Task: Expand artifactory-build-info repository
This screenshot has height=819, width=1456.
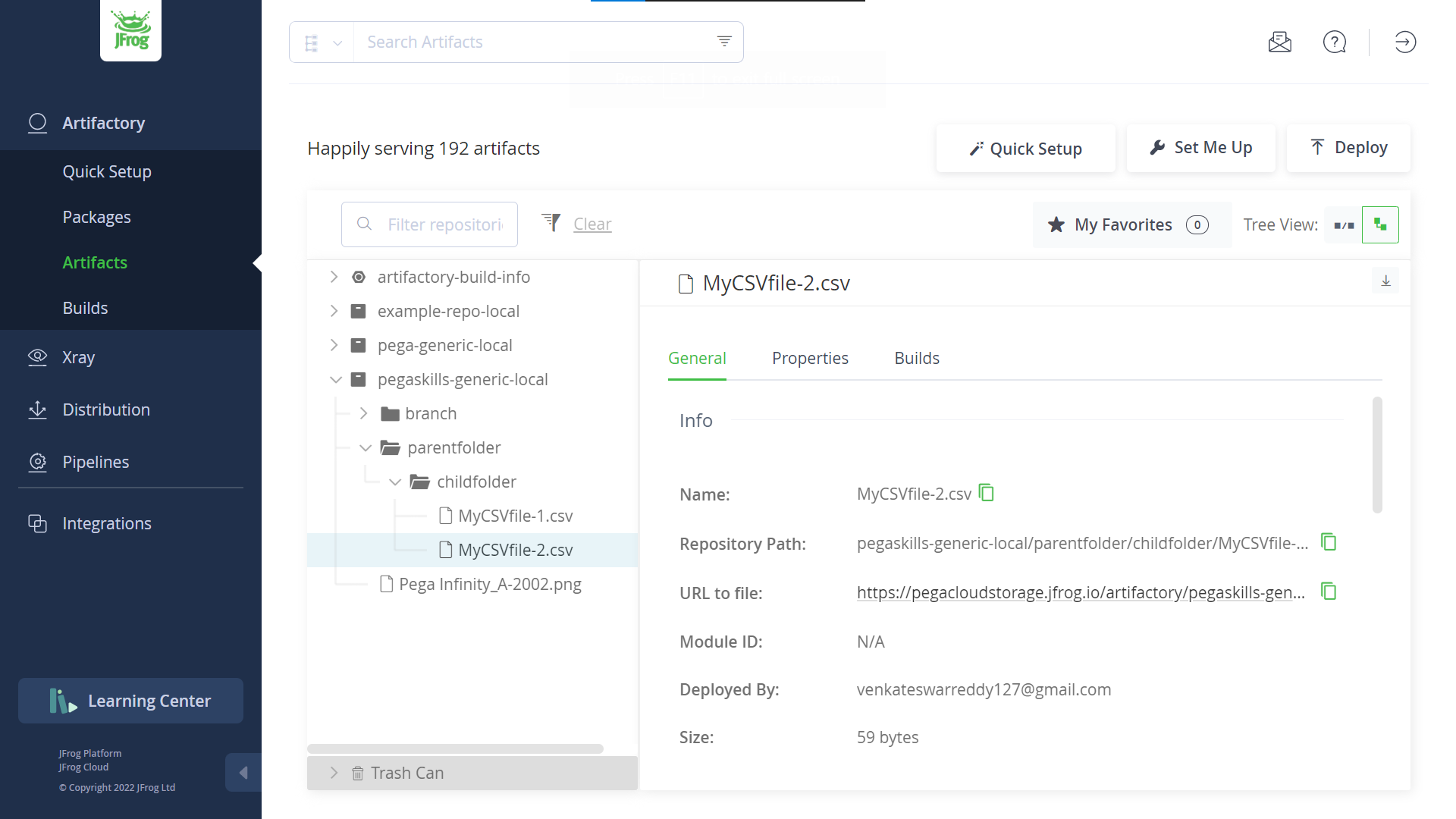Action: click(x=334, y=278)
